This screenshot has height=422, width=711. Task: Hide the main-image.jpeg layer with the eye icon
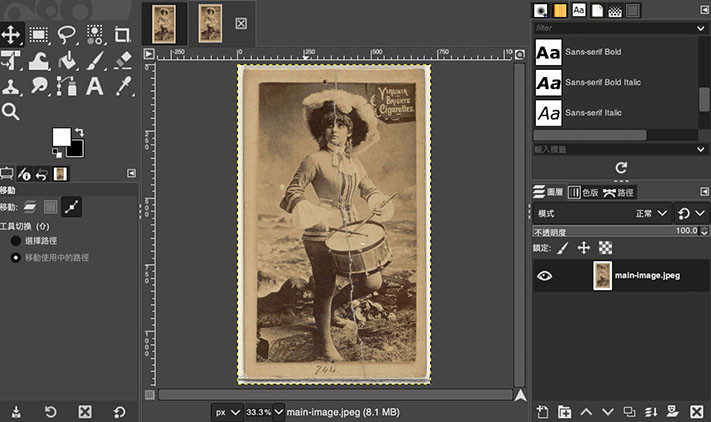pyautogui.click(x=545, y=275)
